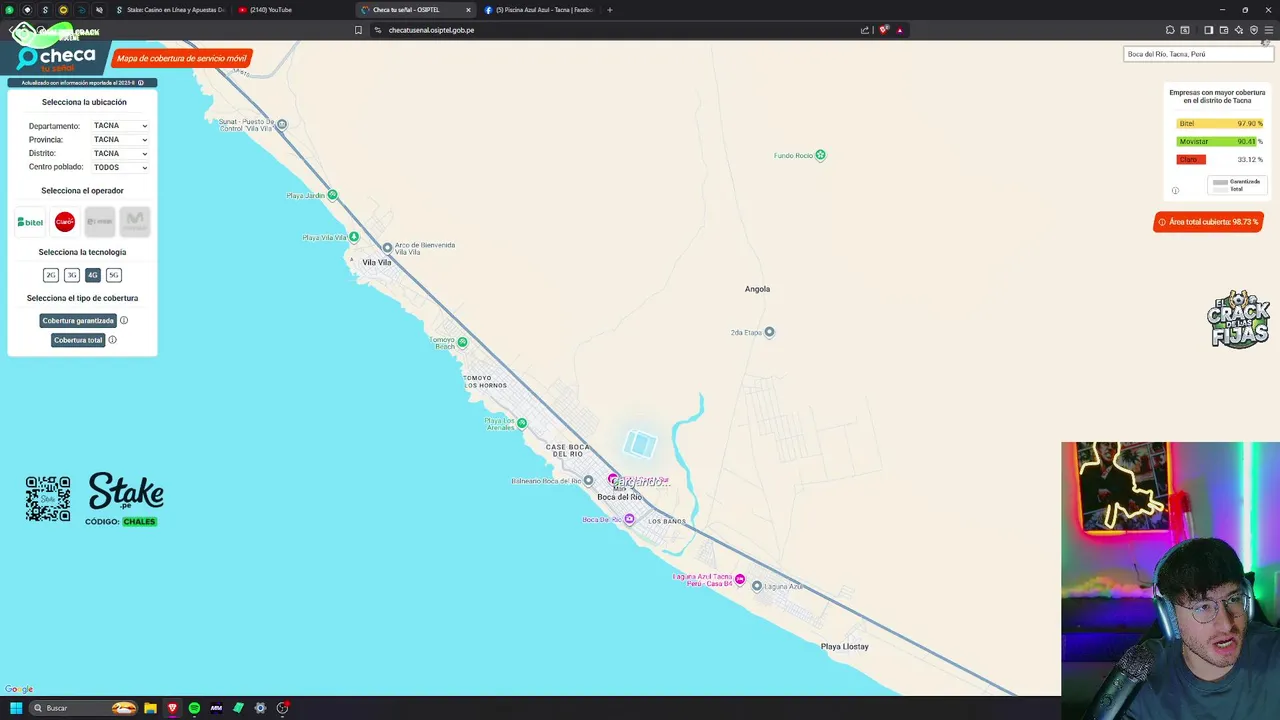Click Playa Los Arenales map marker
This screenshot has width=1280, height=720.
[521, 423]
